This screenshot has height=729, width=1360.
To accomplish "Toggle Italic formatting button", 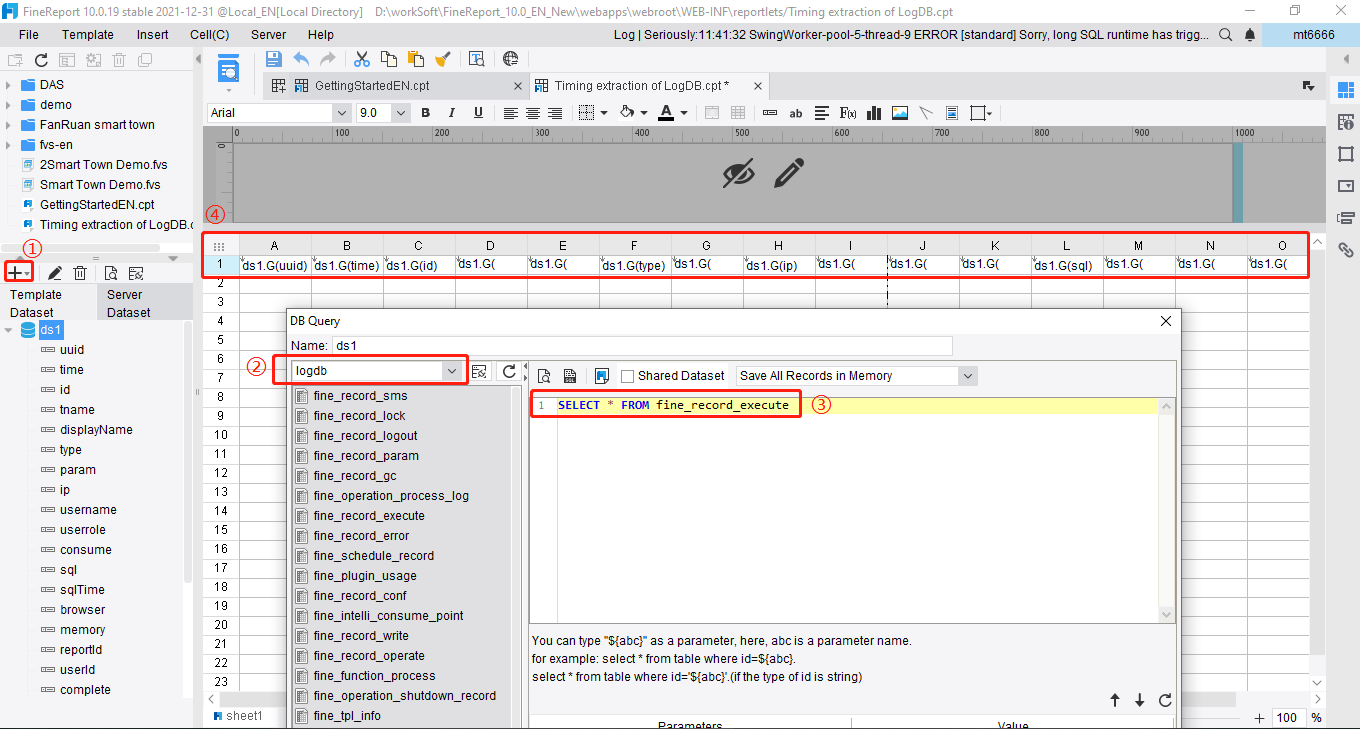I will pos(451,113).
